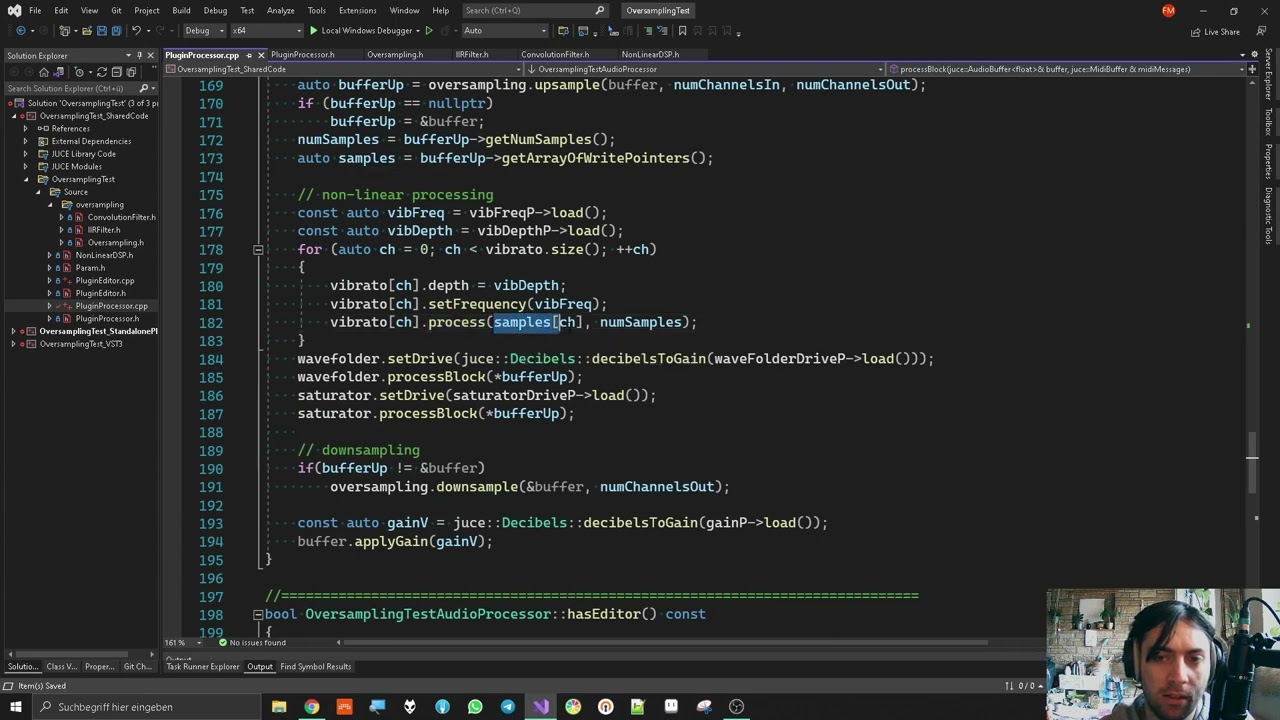Viewport: 1280px width, 720px height.
Task: Click Collapse All in Solution Explorer
Action: coord(117,72)
